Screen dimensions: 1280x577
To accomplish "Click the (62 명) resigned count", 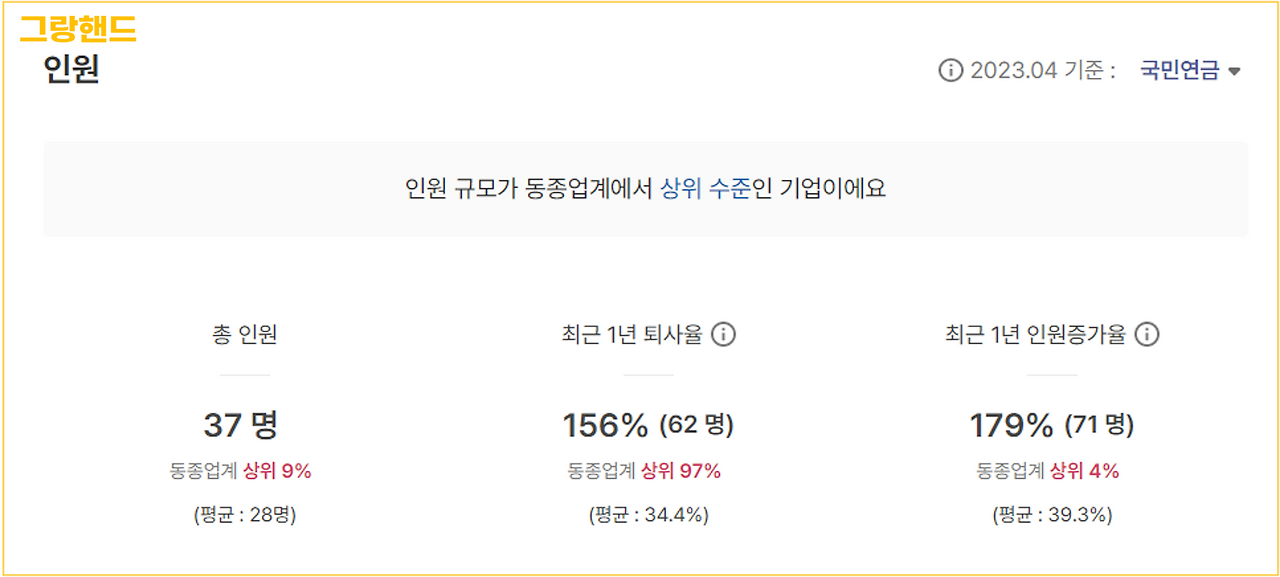I will [x=696, y=425].
